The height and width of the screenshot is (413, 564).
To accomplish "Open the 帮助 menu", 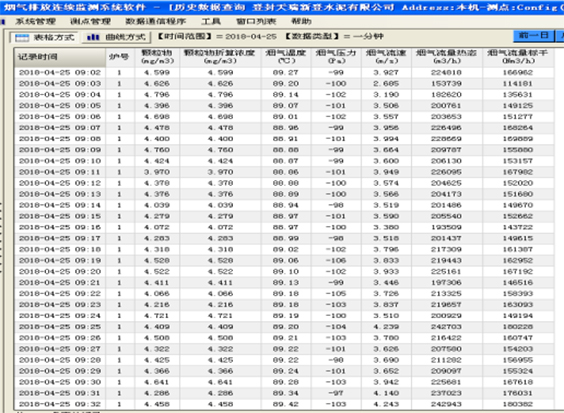I will pos(301,21).
